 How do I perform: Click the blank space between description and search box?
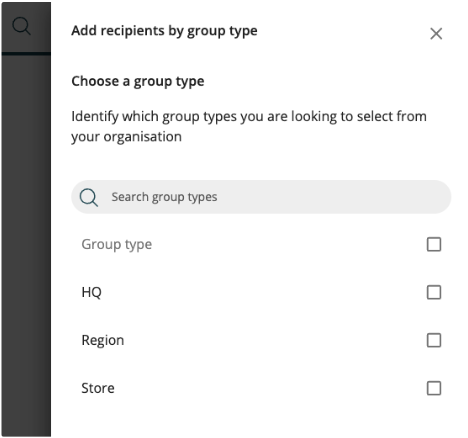click(261, 163)
